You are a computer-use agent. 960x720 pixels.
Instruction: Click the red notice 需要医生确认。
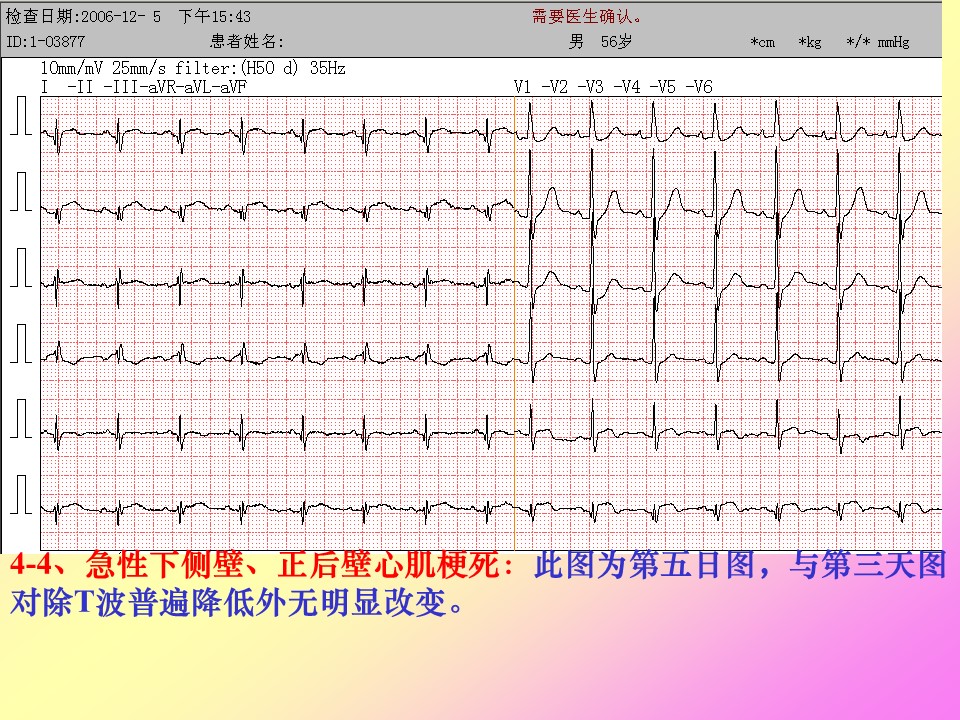pos(587,17)
